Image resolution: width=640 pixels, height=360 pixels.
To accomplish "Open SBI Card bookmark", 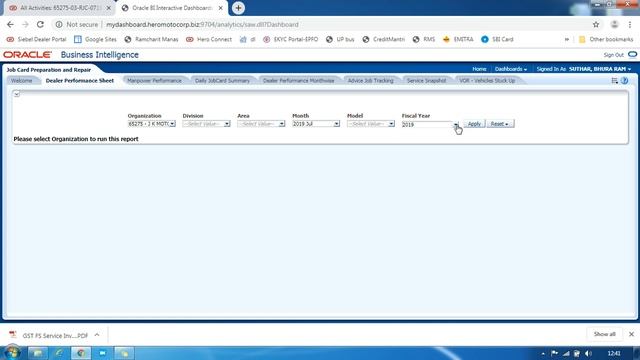I will pyautogui.click(x=497, y=39).
